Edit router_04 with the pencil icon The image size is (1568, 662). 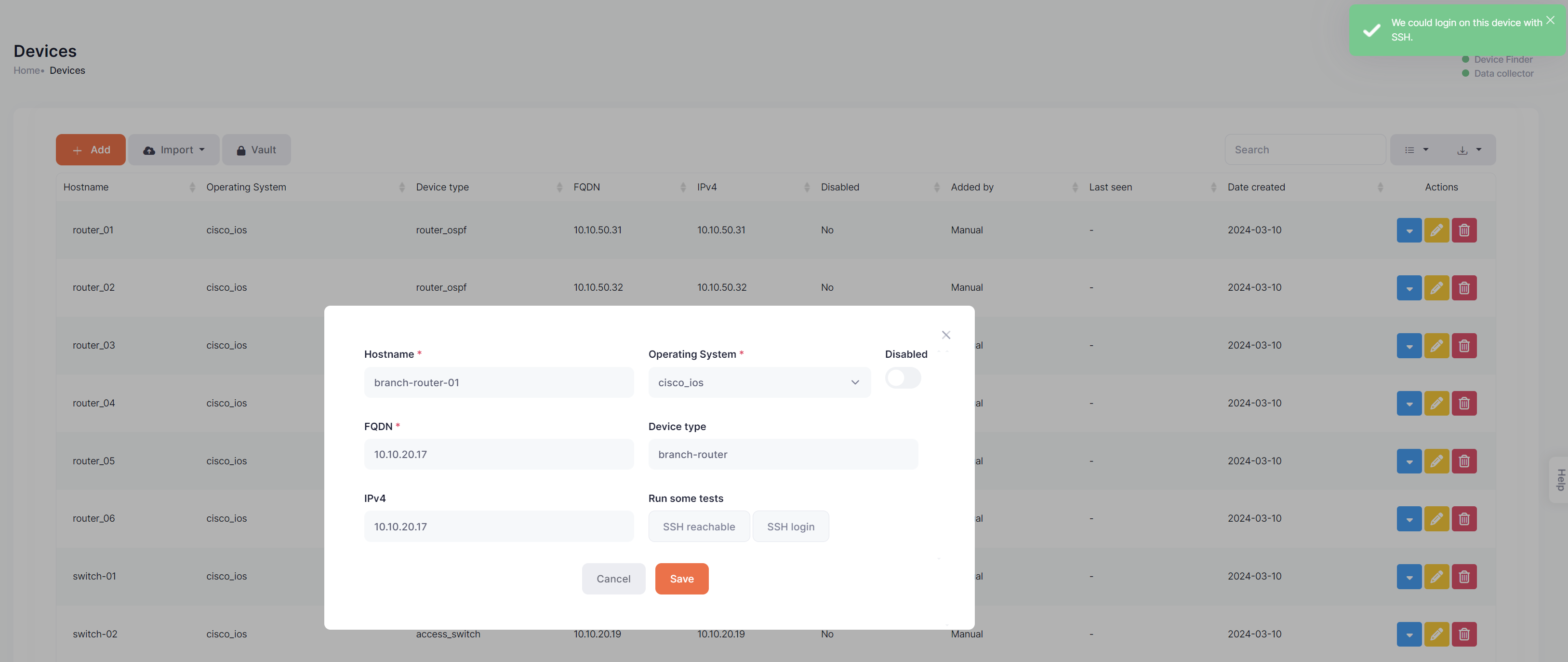pos(1436,403)
